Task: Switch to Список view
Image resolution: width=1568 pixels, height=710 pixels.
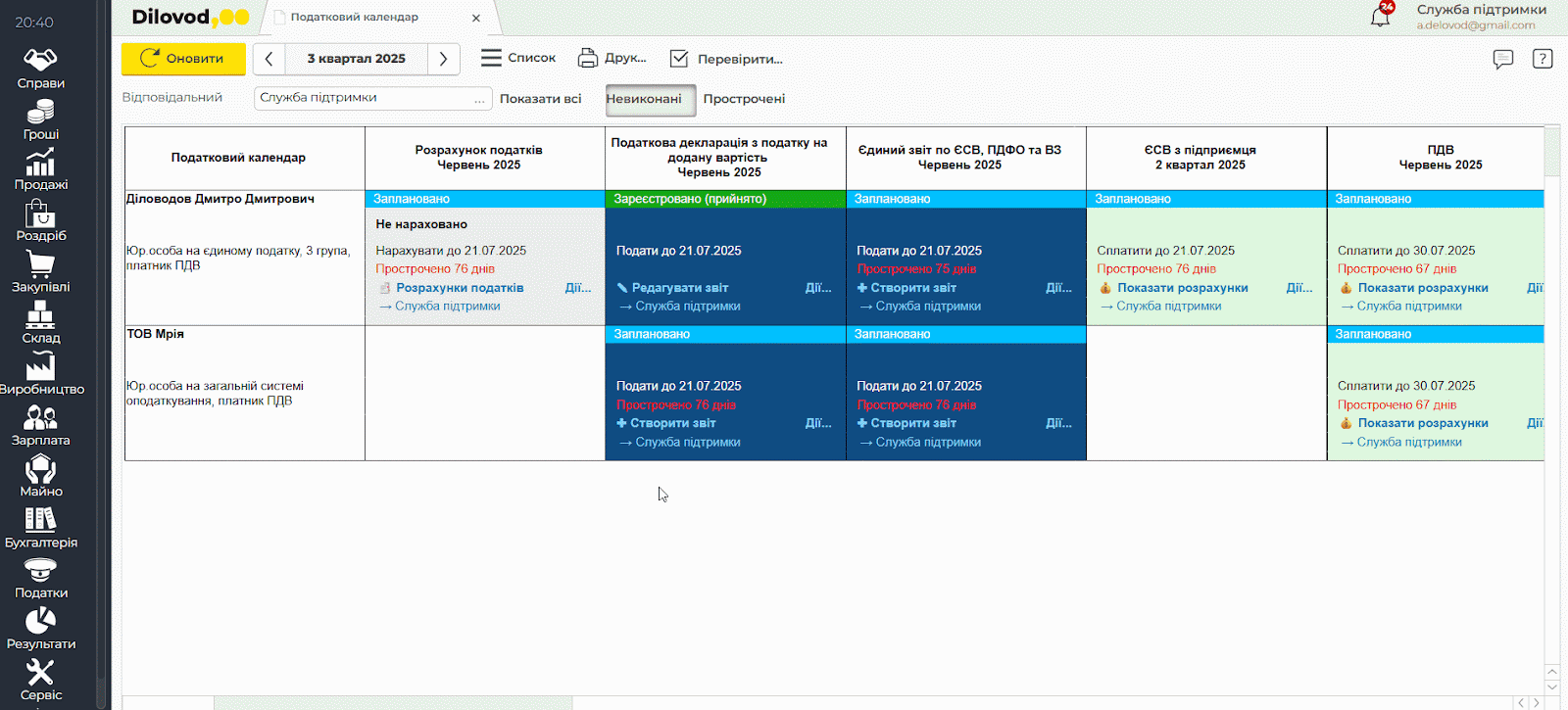Action: click(518, 59)
